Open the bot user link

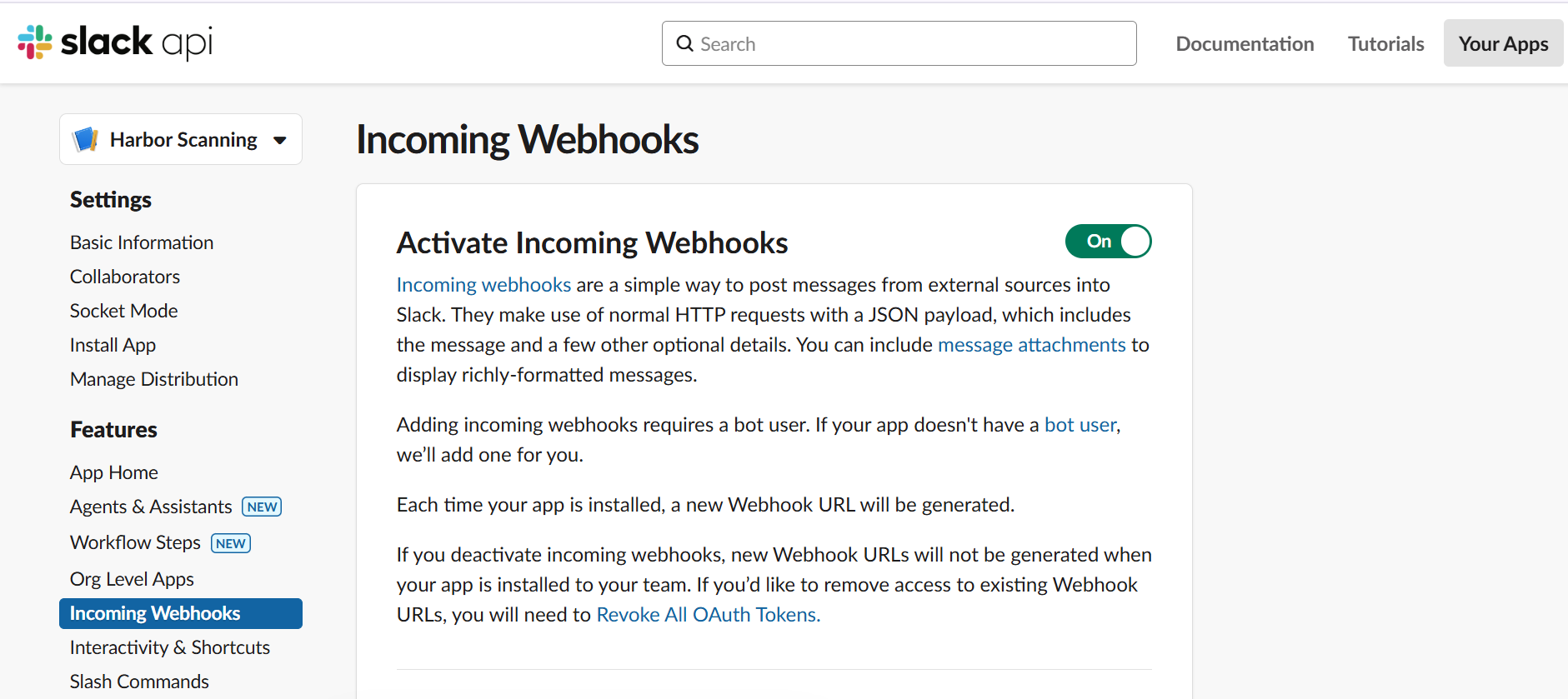click(1080, 425)
